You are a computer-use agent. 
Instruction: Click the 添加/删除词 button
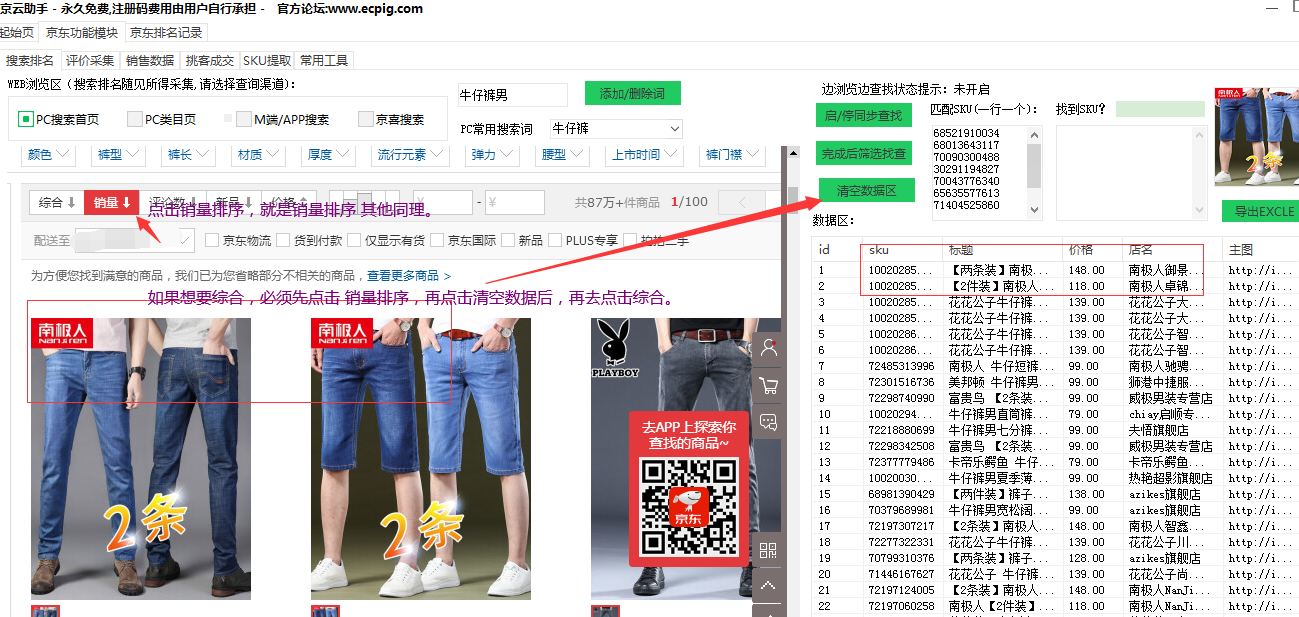coord(632,94)
